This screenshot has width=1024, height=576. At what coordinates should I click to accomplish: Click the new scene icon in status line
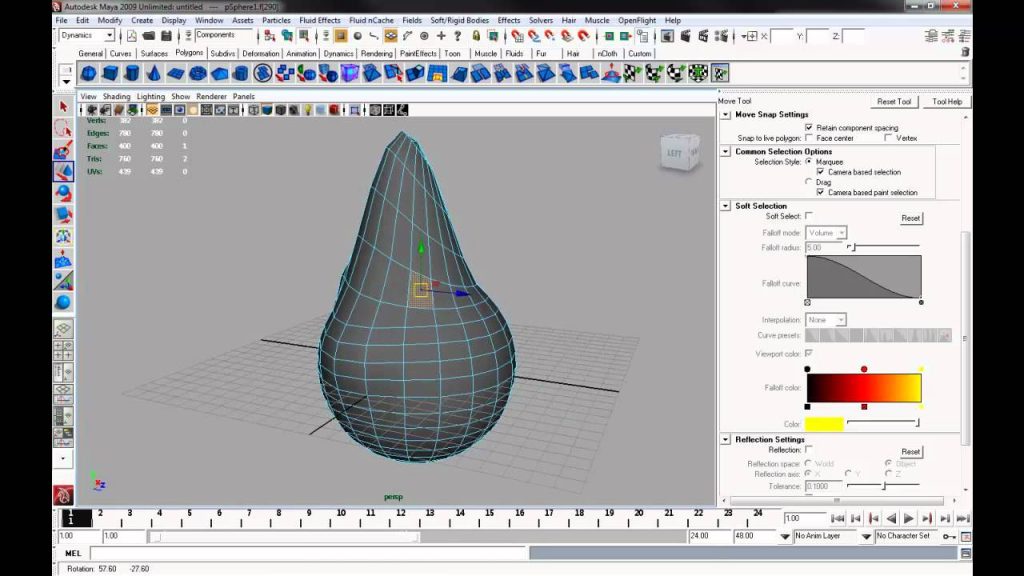132,36
